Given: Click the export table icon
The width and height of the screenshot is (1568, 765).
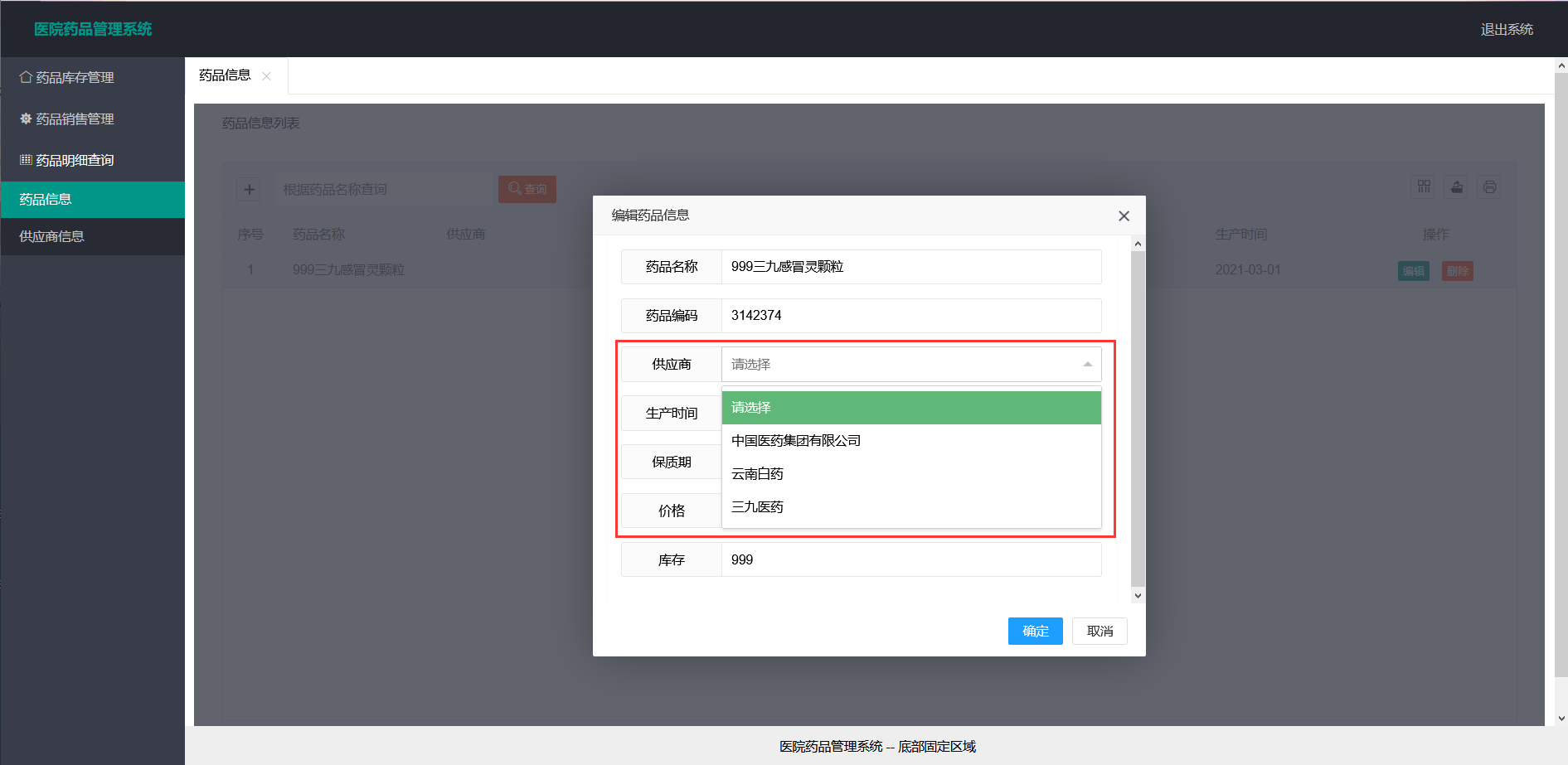Looking at the screenshot, I should (x=1457, y=187).
